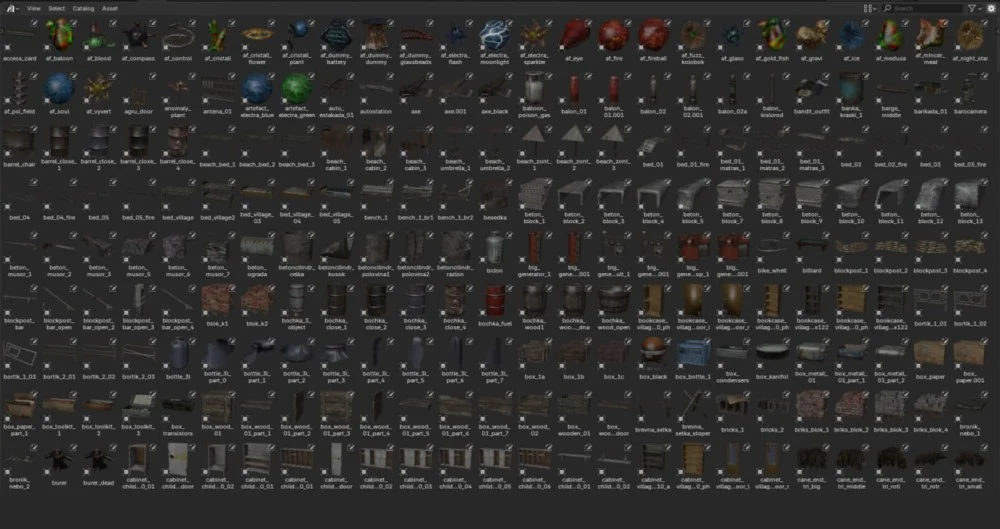
Task: Select the artefact_electra_green asset icon
Action: pyautogui.click(x=295, y=88)
